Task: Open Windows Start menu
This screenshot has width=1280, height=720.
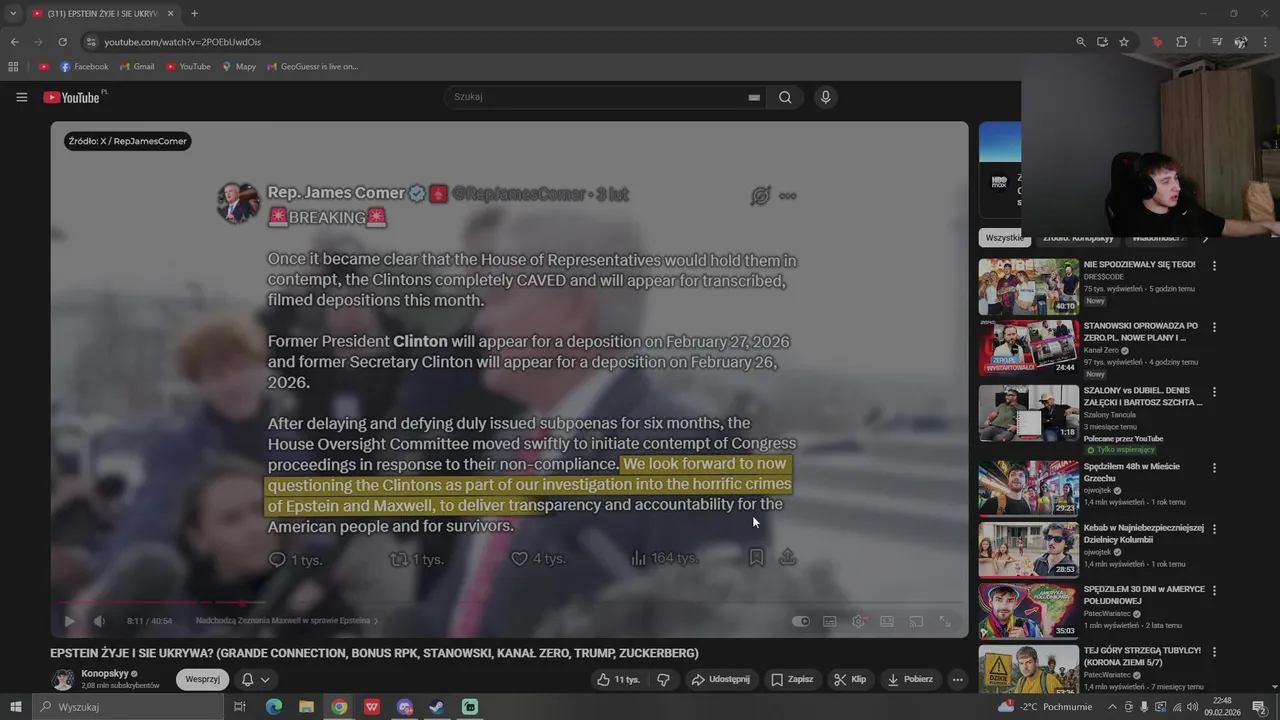Action: click(x=15, y=707)
